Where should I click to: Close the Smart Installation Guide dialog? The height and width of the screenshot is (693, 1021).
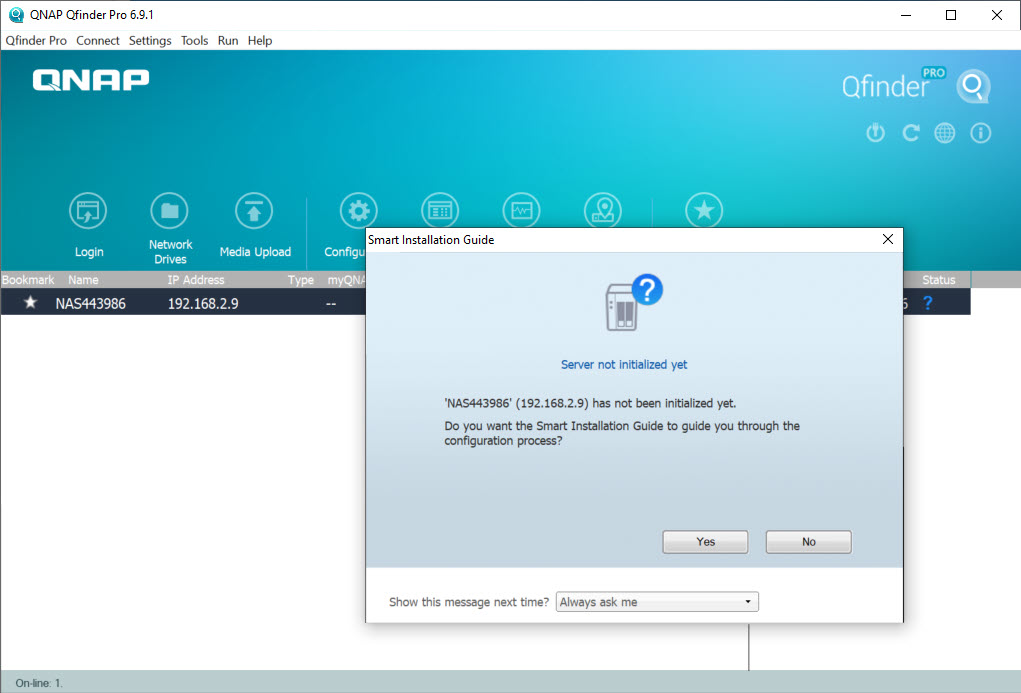tap(888, 239)
